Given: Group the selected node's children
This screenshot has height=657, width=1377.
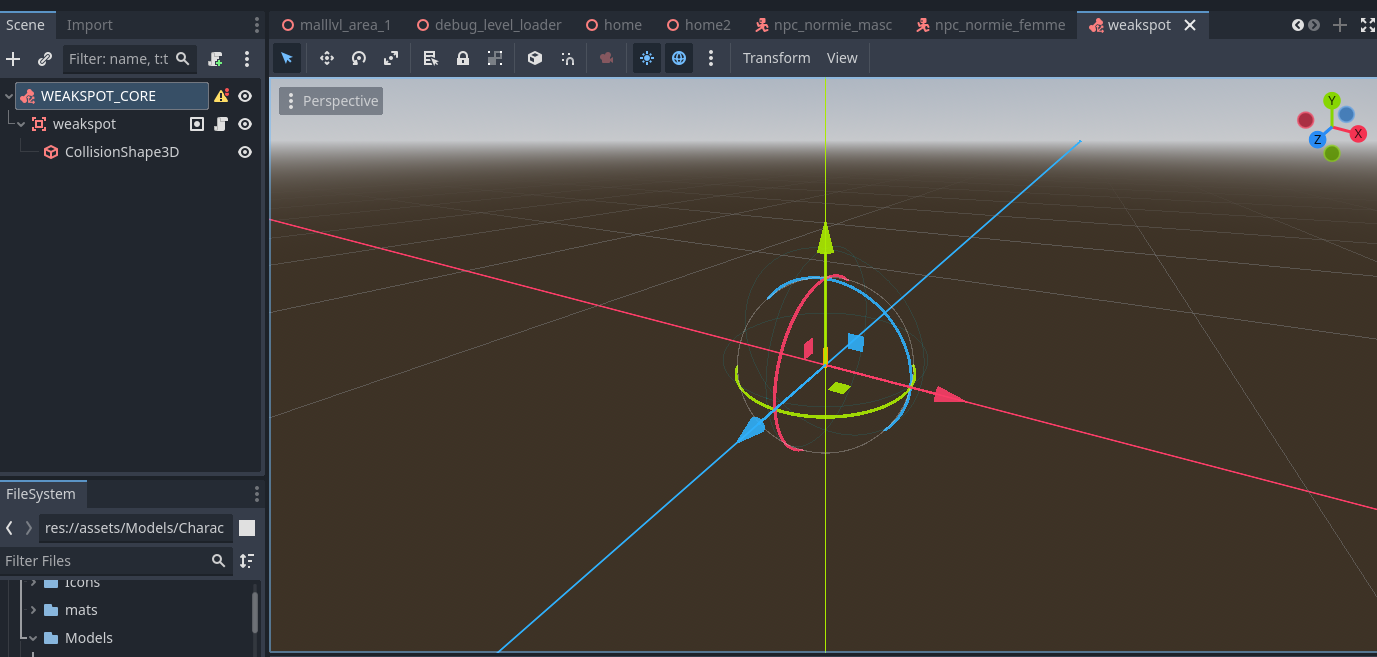Looking at the screenshot, I should tap(495, 58).
